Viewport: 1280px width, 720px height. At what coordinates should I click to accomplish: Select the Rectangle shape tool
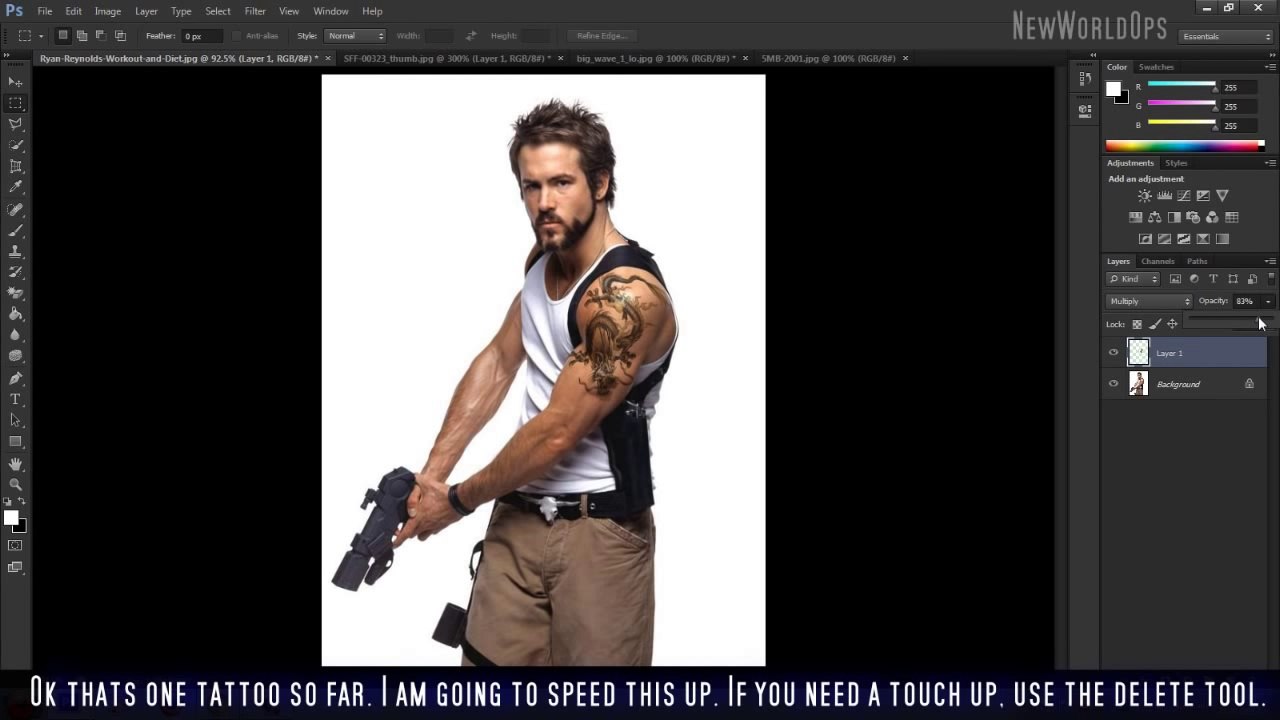[15, 441]
